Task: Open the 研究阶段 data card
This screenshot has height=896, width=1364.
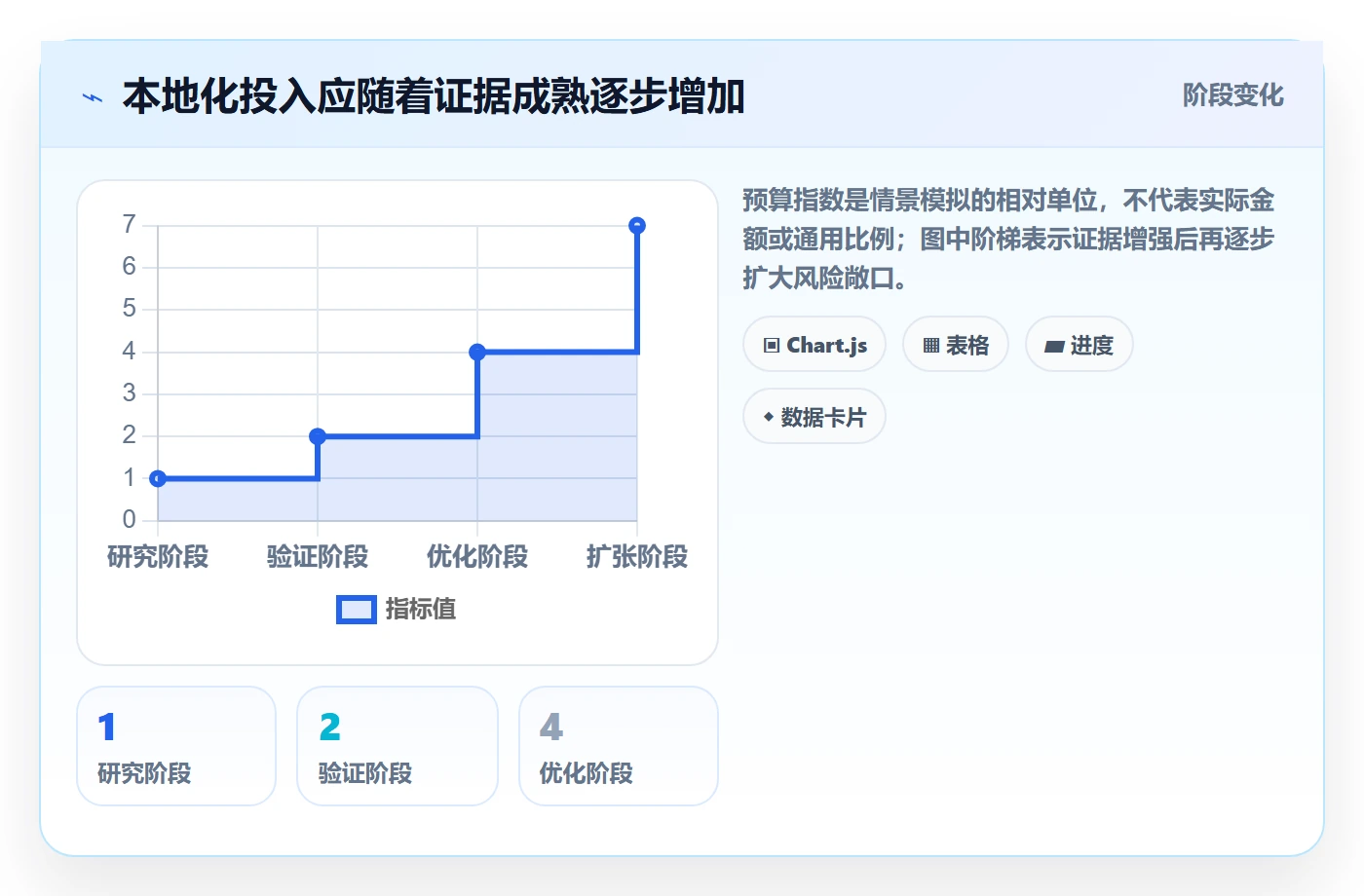Action: 176,746
